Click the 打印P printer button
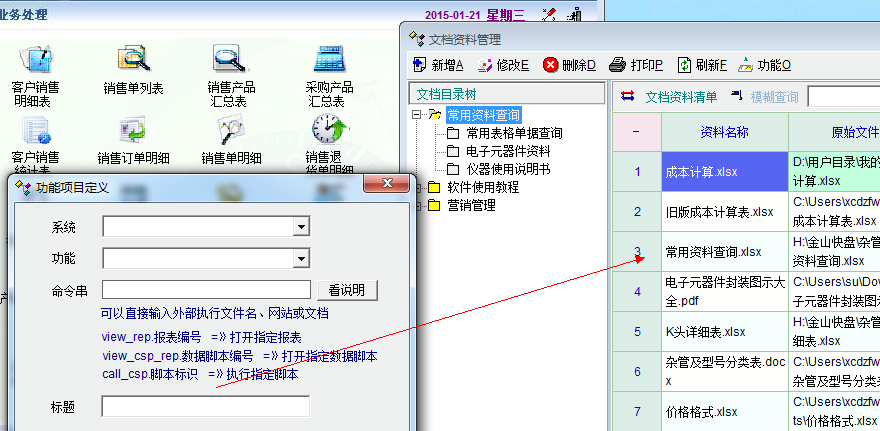The height and width of the screenshot is (431, 880). 635,65
